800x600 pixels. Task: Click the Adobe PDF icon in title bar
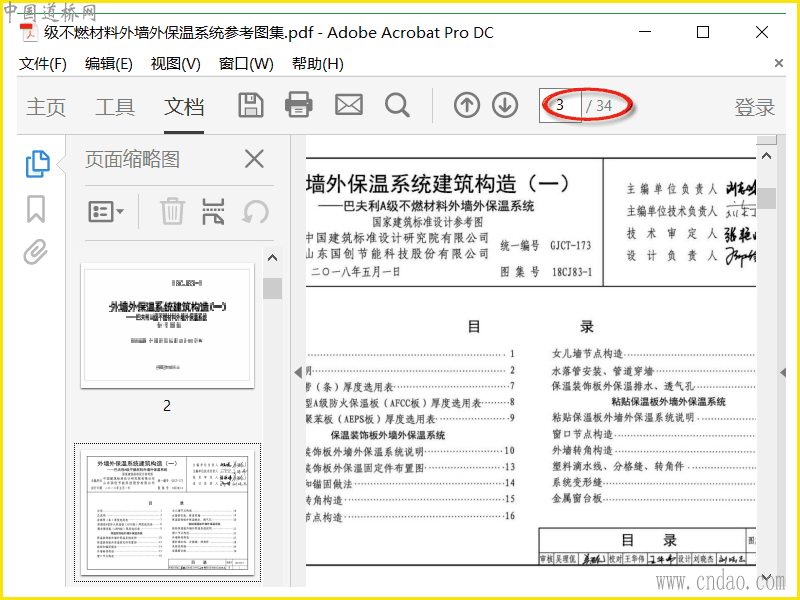(29, 33)
